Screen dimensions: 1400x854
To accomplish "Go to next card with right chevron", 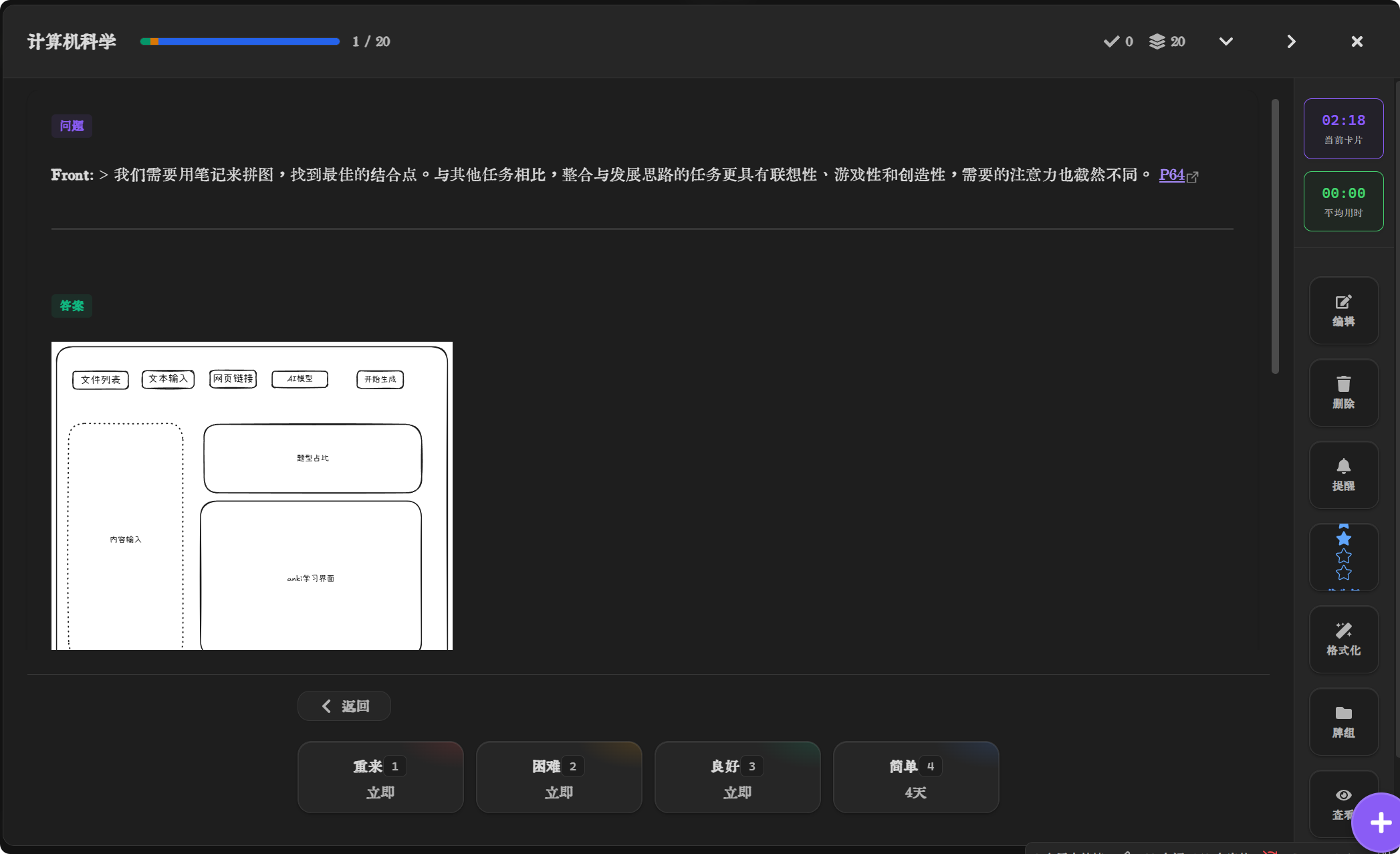I will tap(1291, 41).
